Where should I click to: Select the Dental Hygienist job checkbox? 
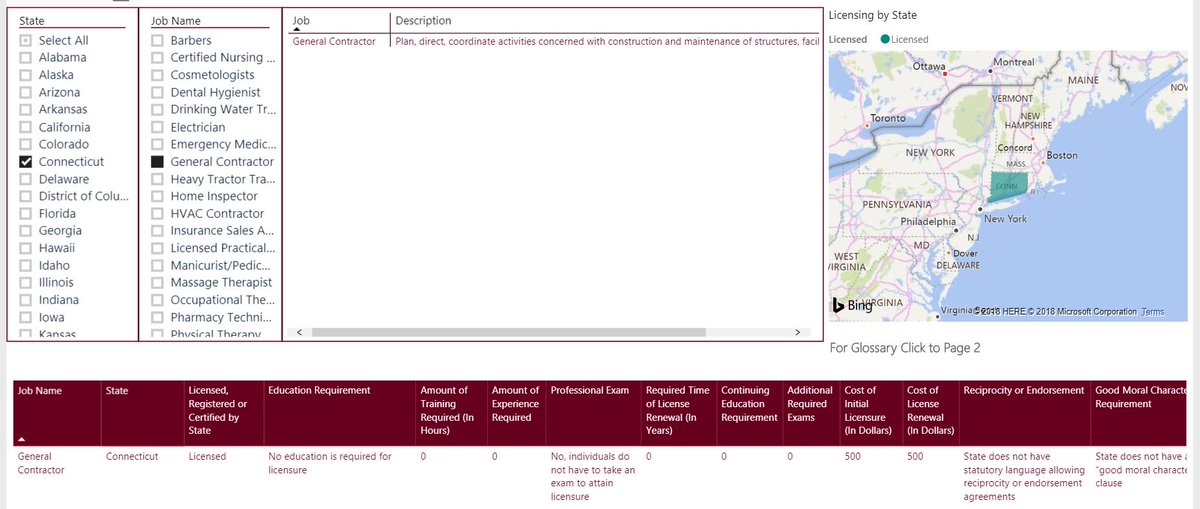(157, 92)
